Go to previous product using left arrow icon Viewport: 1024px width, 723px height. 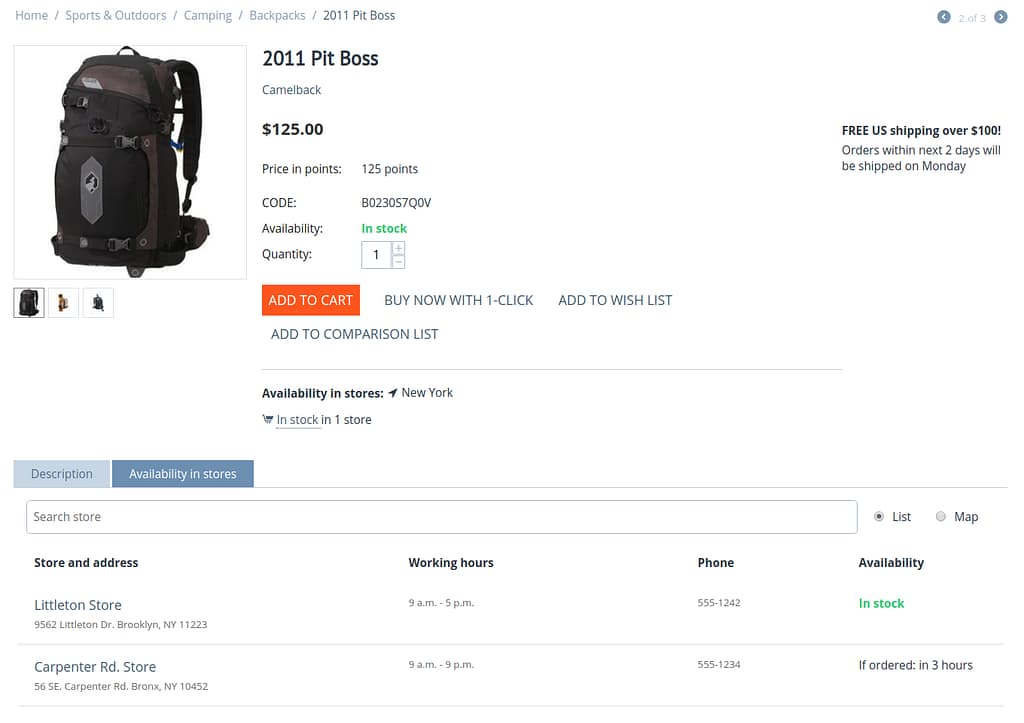[x=942, y=17]
